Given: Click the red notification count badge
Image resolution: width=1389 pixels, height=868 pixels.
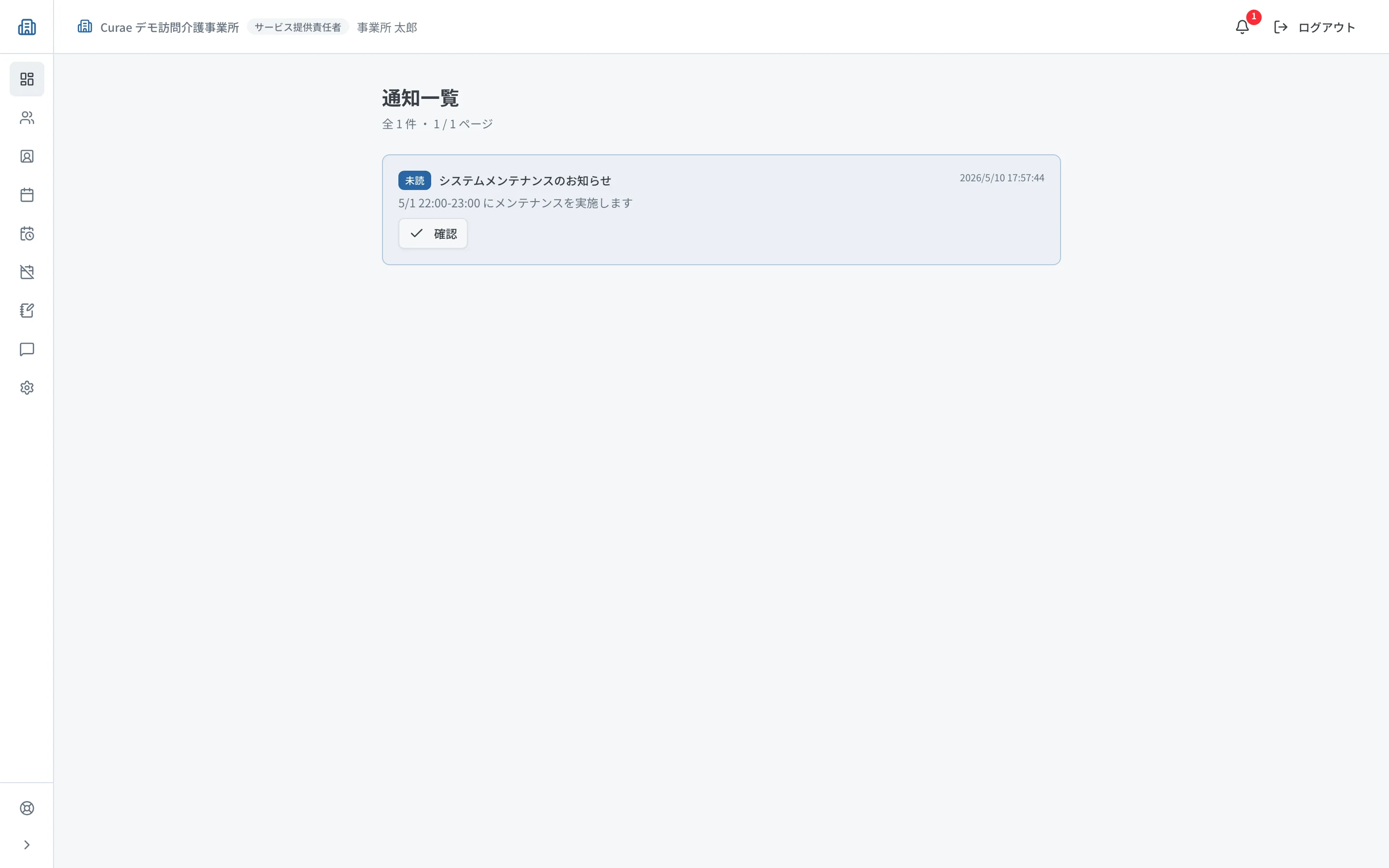Looking at the screenshot, I should click(x=1253, y=17).
